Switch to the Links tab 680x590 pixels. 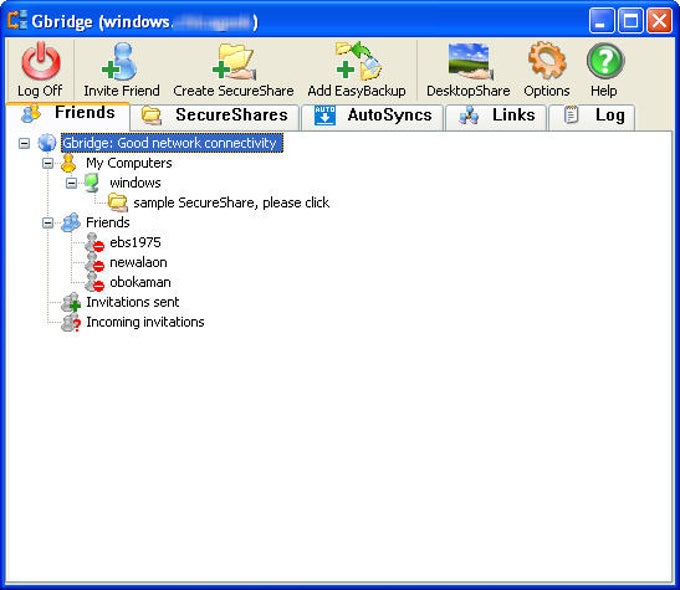(x=496, y=116)
